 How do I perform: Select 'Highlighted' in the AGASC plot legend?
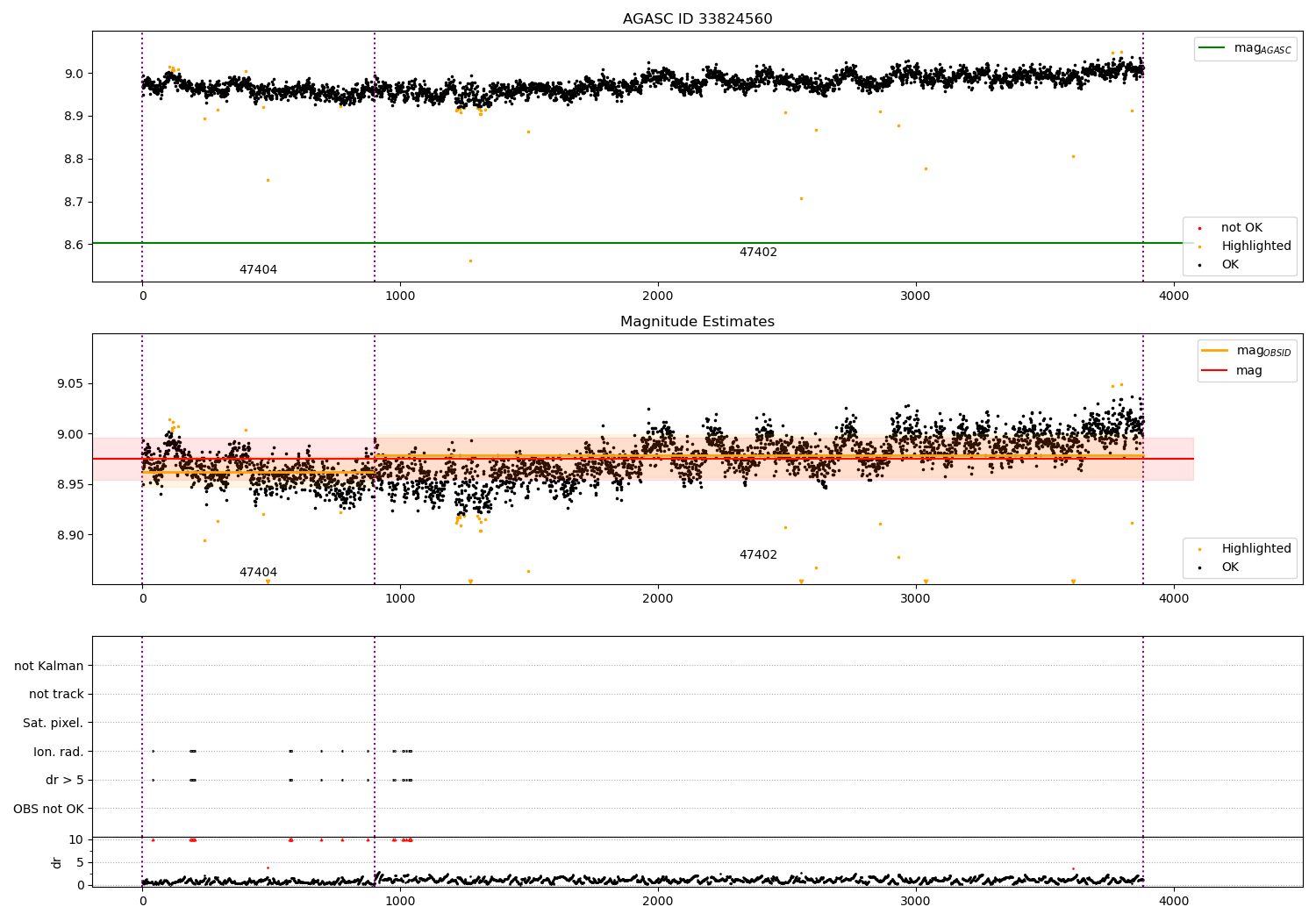click(x=1256, y=246)
